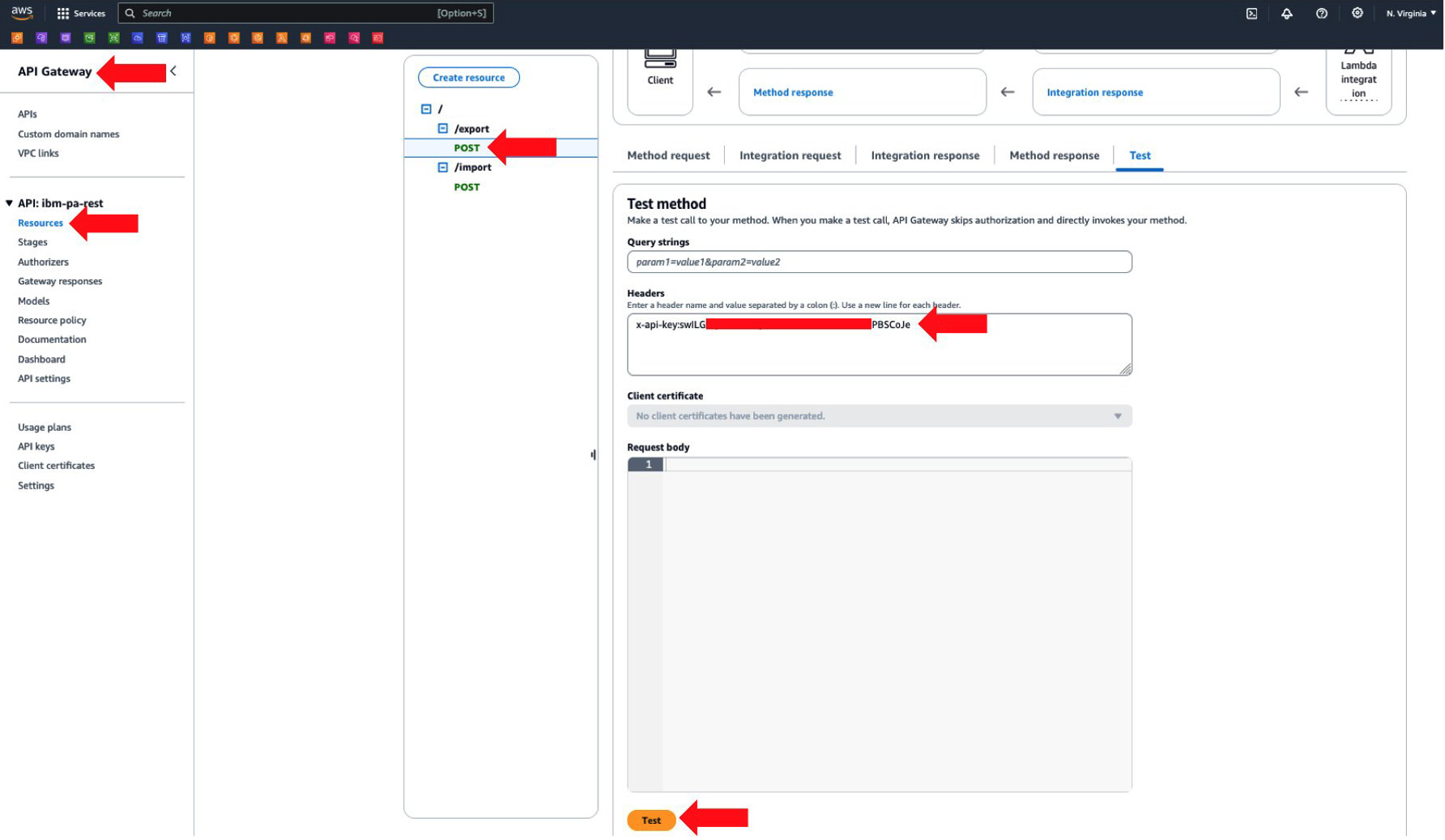Collapse the API Gateway side navigation
Screen dimensions: 1445x840
tap(173, 71)
